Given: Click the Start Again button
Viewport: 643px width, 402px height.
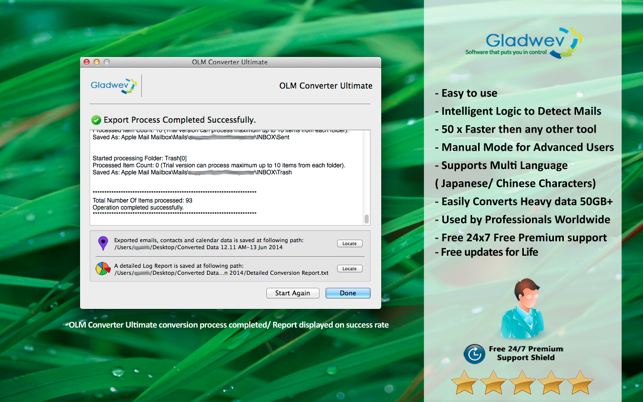Looking at the screenshot, I should (292, 293).
